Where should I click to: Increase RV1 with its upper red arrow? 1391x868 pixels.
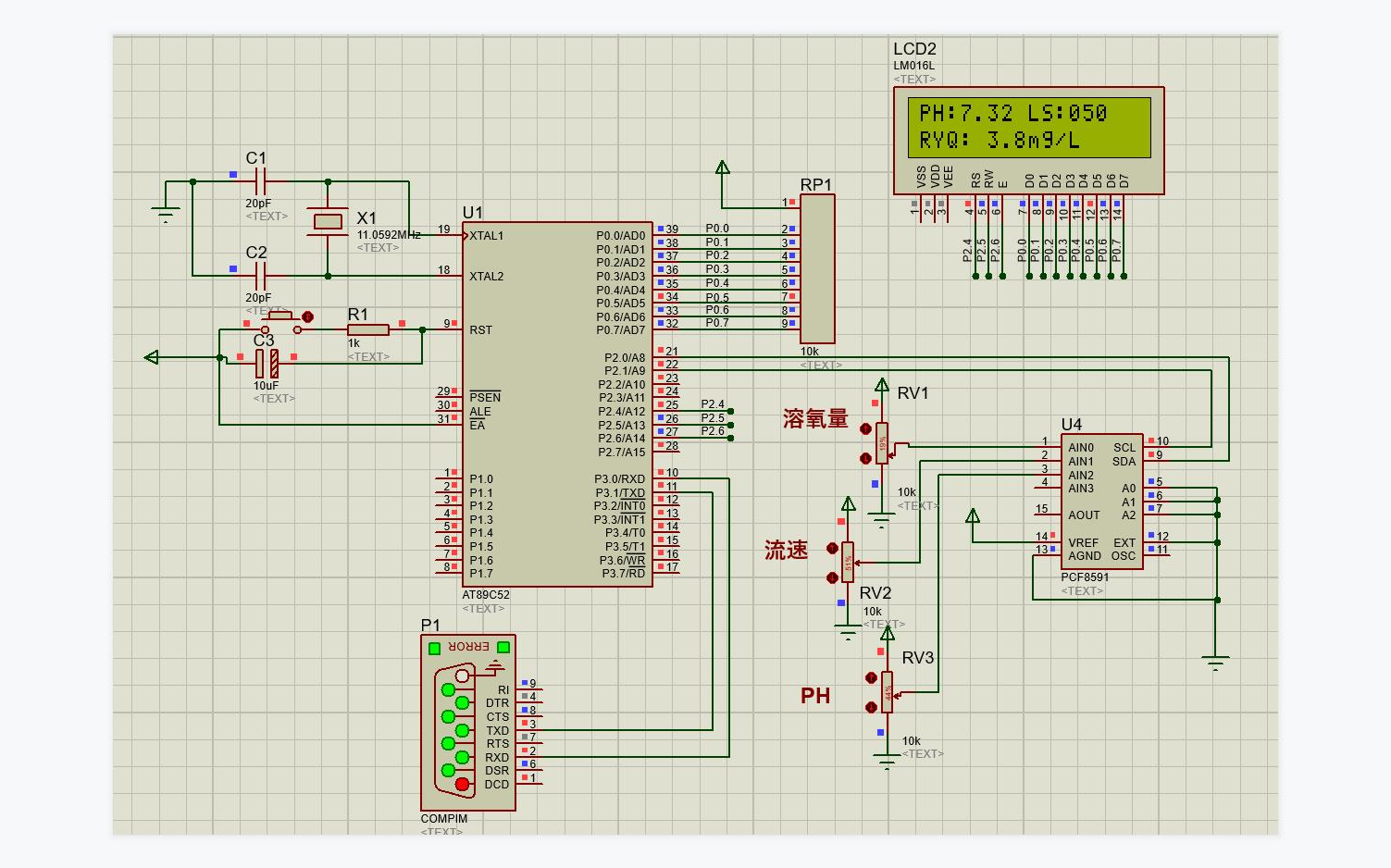866,429
